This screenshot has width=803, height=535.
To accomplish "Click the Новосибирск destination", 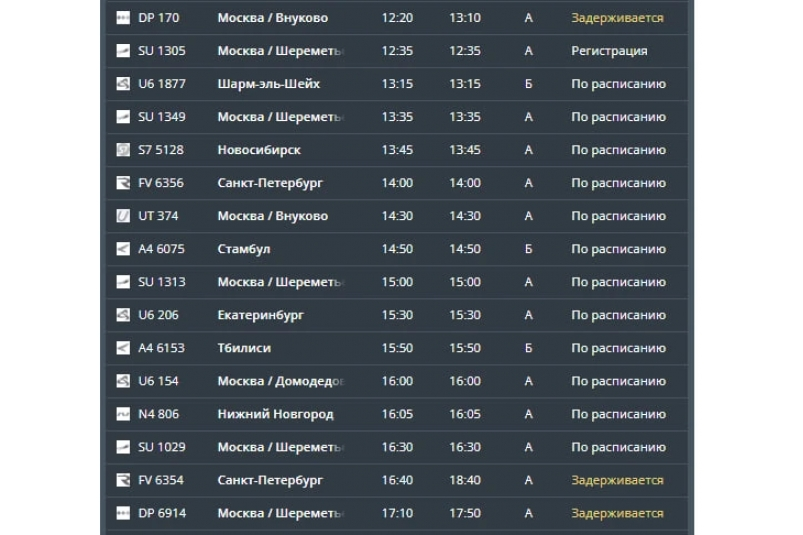I will [259, 150].
